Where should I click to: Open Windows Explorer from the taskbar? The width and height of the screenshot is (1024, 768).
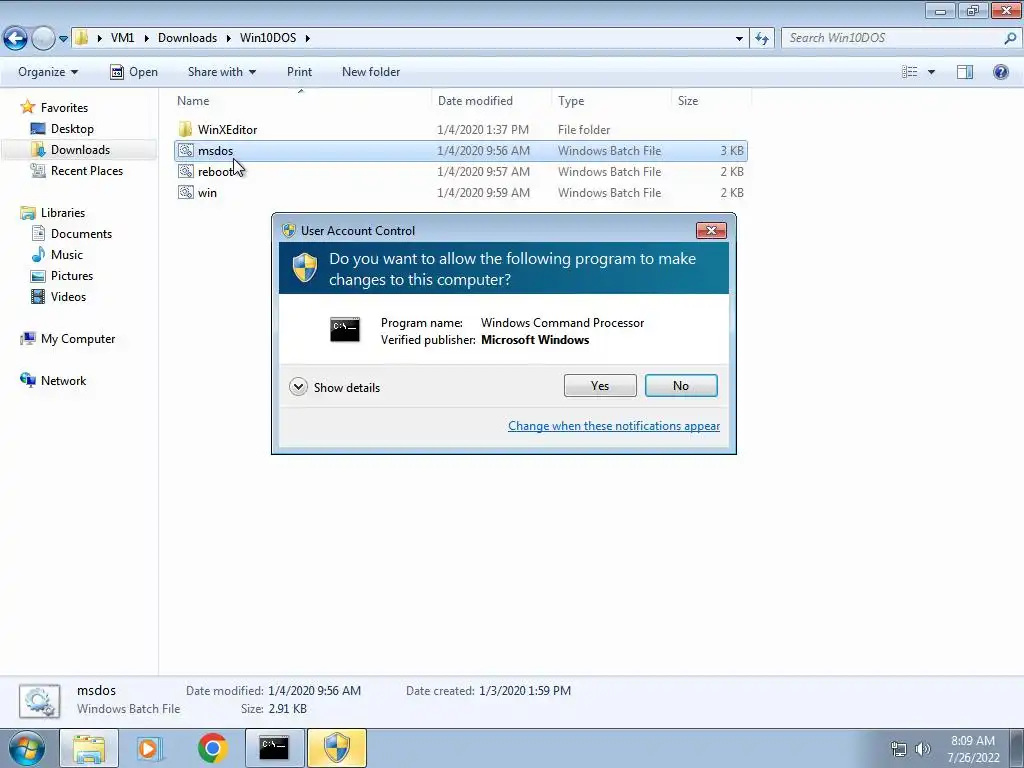pyautogui.click(x=89, y=748)
